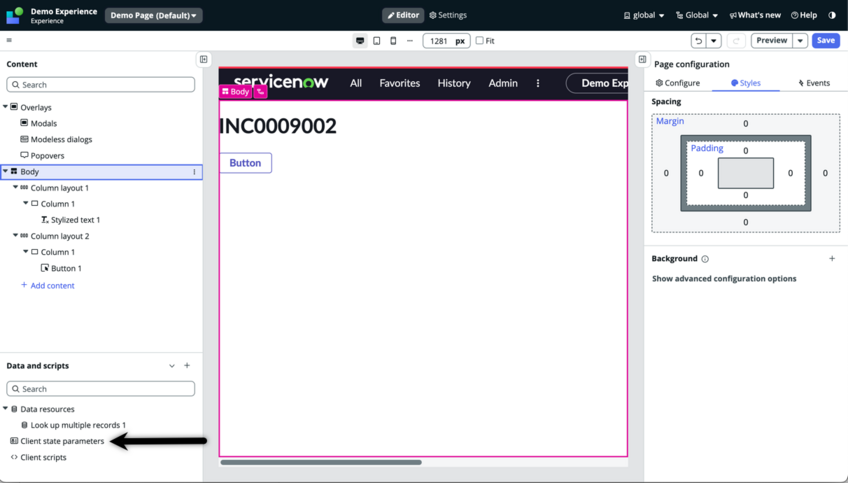The image size is (848, 483).
Task: Collapse Column layout 1 node
Action: point(16,188)
